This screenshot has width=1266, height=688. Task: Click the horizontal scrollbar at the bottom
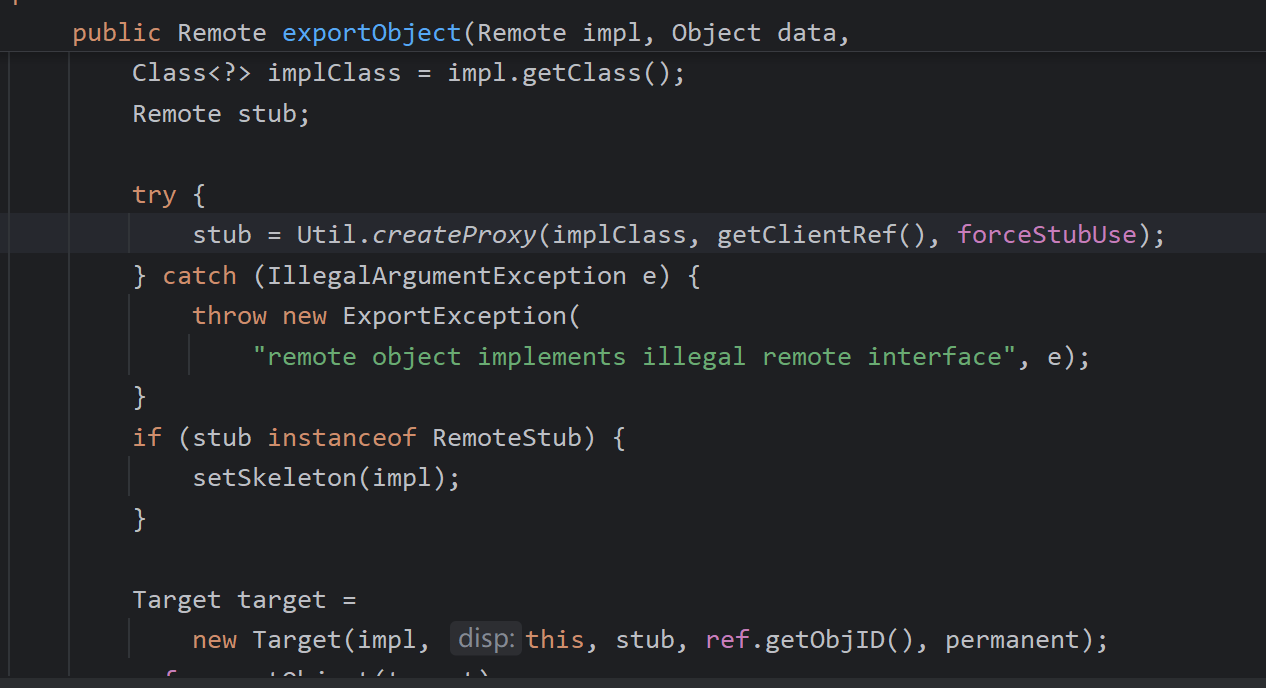(x=633, y=683)
